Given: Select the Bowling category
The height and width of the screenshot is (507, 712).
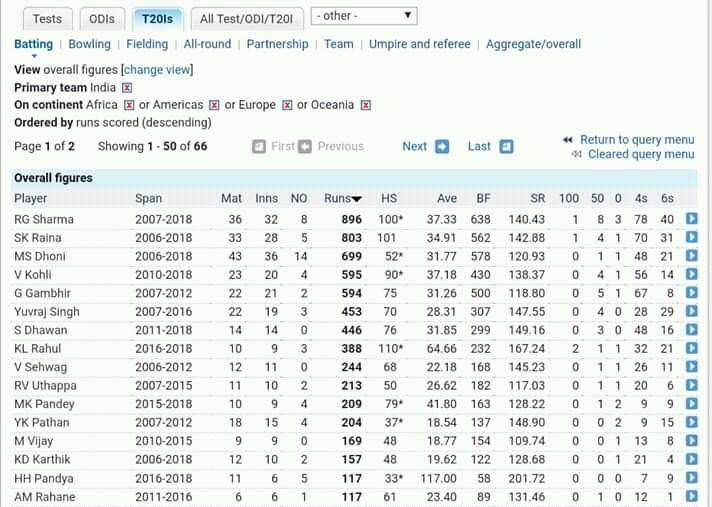Looking at the screenshot, I should [x=89, y=44].
